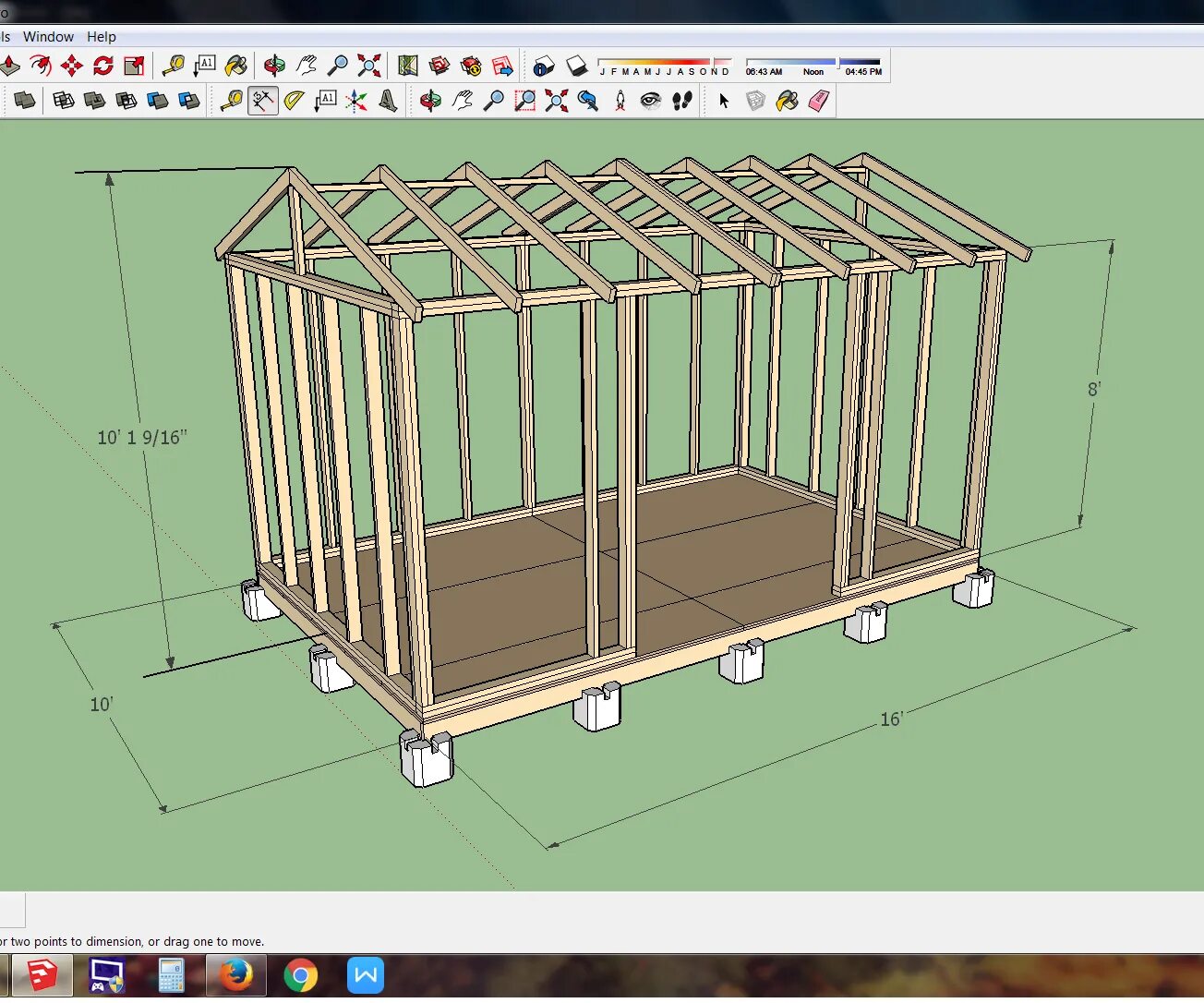
Task: Select the Trim solid tool
Action: point(158,100)
